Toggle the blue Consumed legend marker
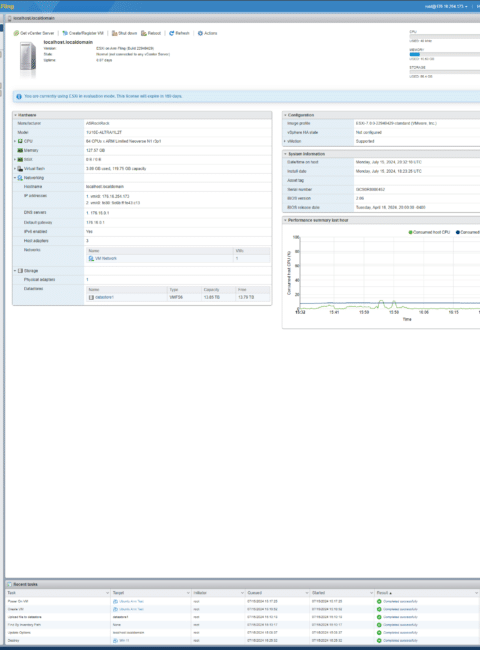The image size is (480, 650). click(x=458, y=233)
